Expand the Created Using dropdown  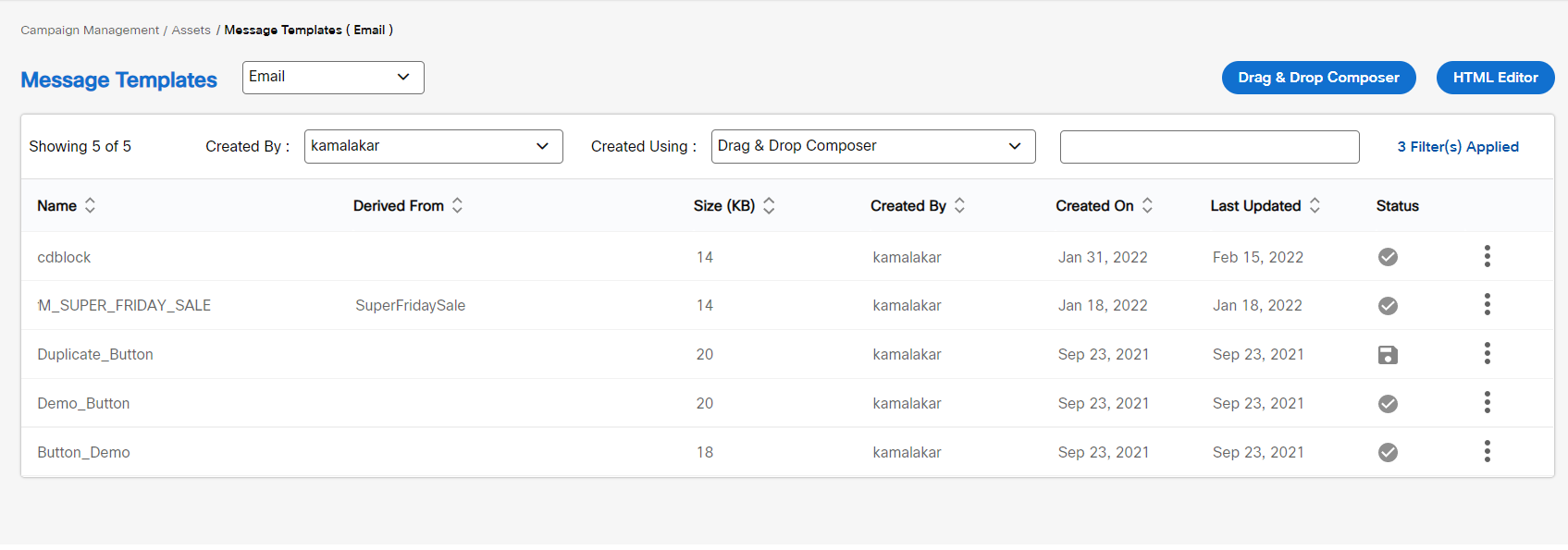point(872,146)
